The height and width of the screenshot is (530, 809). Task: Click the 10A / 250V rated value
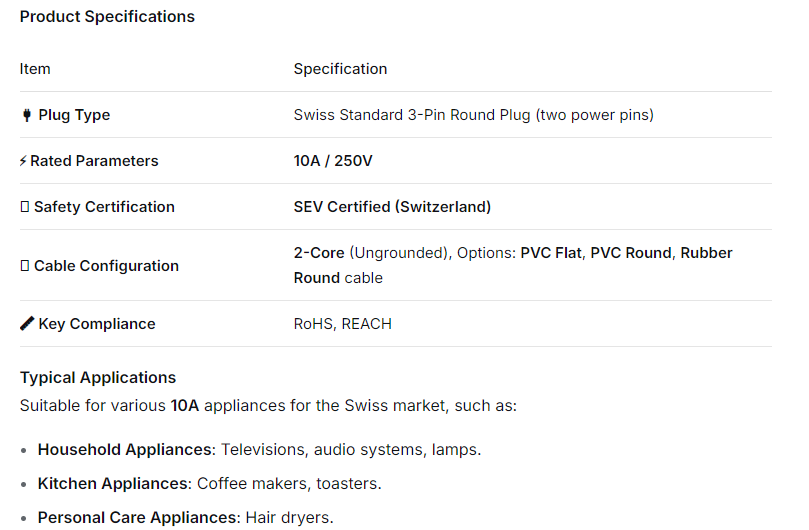(x=333, y=161)
